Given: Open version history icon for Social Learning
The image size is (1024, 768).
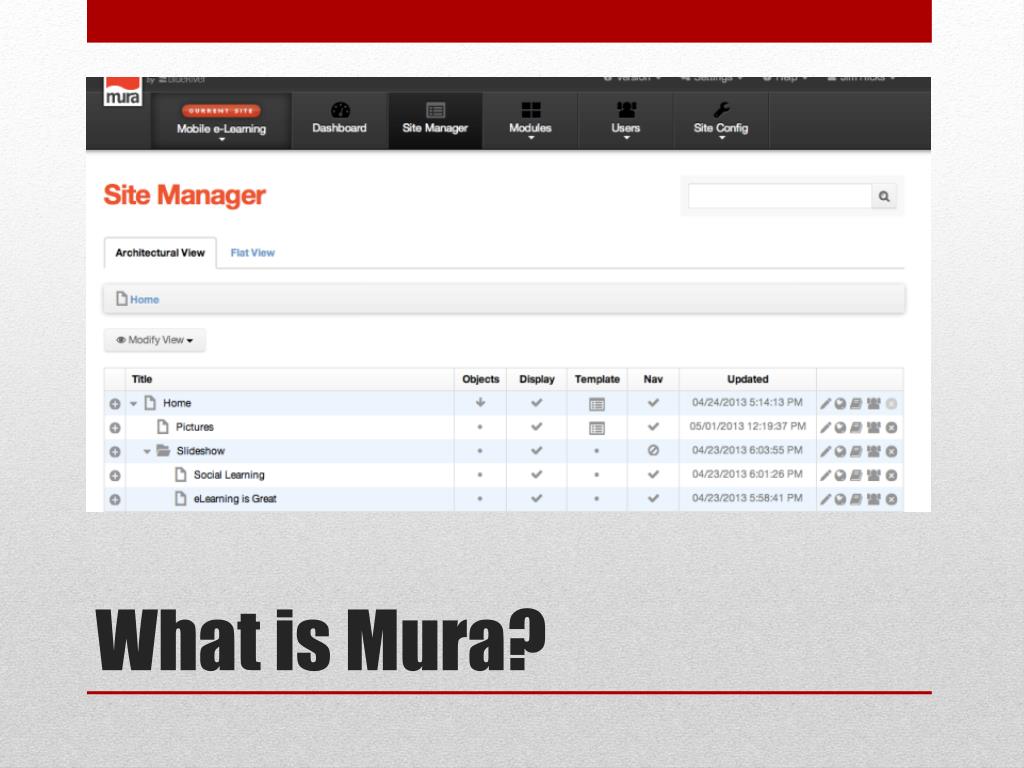Looking at the screenshot, I should pos(856,475).
